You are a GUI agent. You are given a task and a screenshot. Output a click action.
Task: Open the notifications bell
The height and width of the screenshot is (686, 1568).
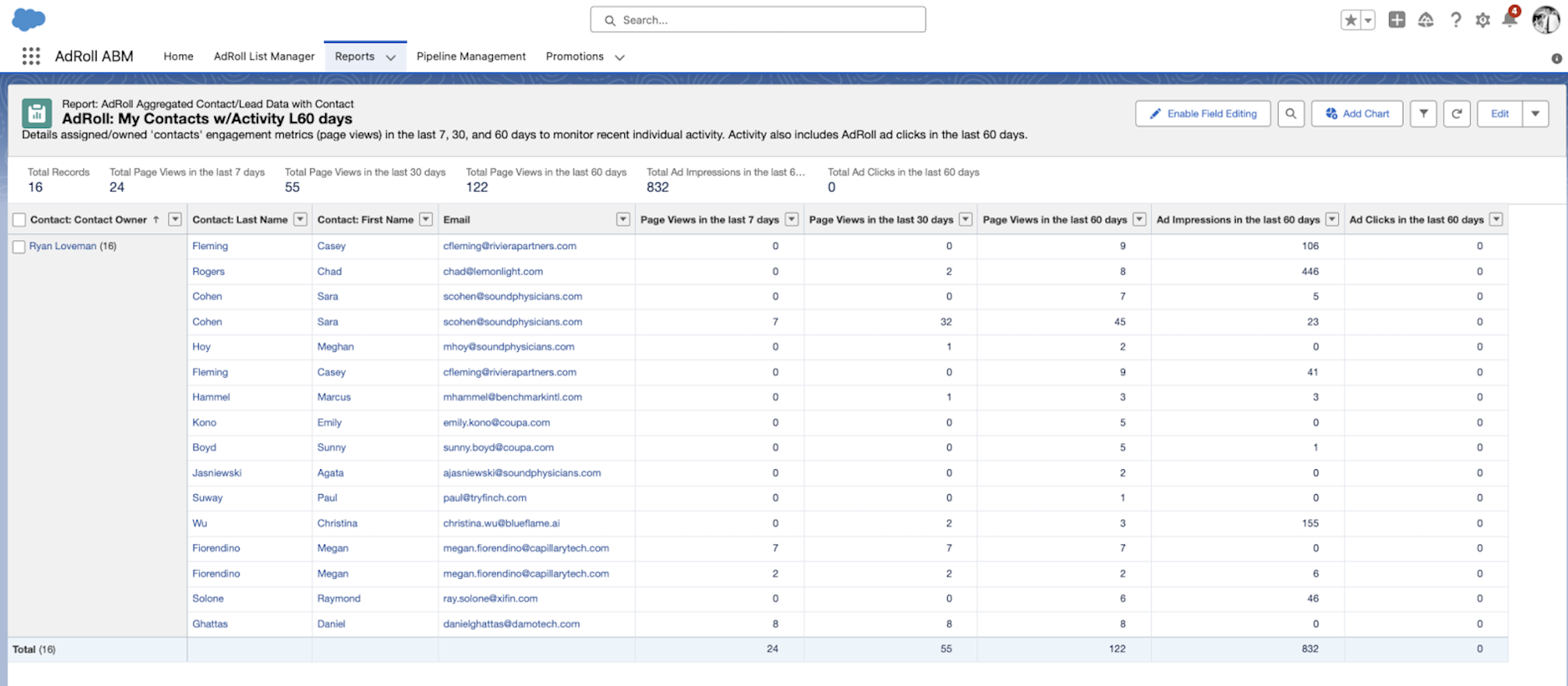coord(1509,20)
